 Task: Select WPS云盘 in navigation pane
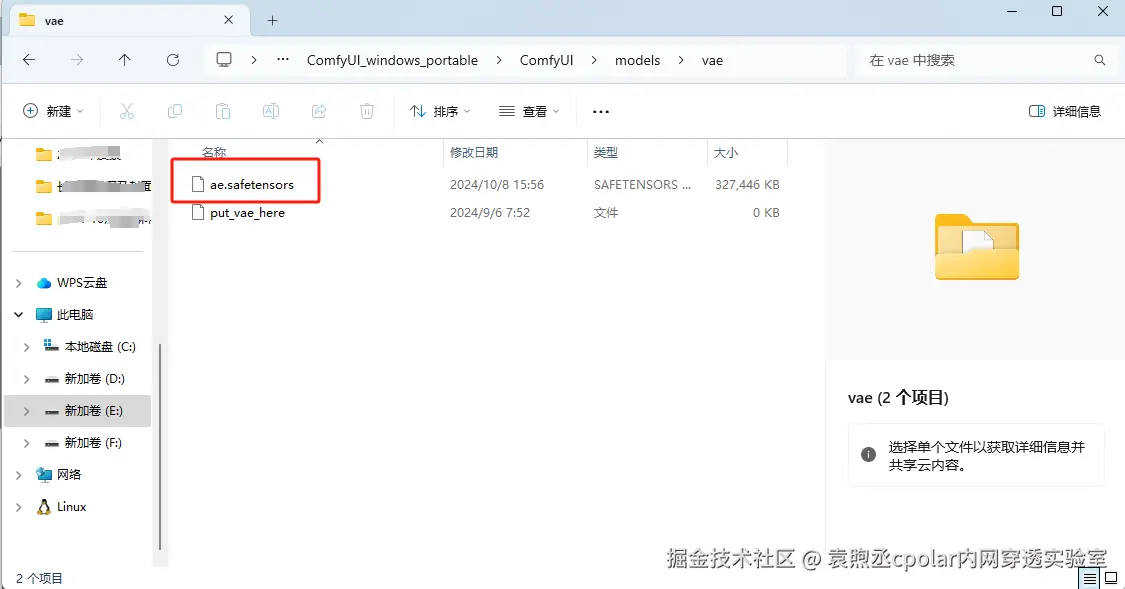[82, 283]
